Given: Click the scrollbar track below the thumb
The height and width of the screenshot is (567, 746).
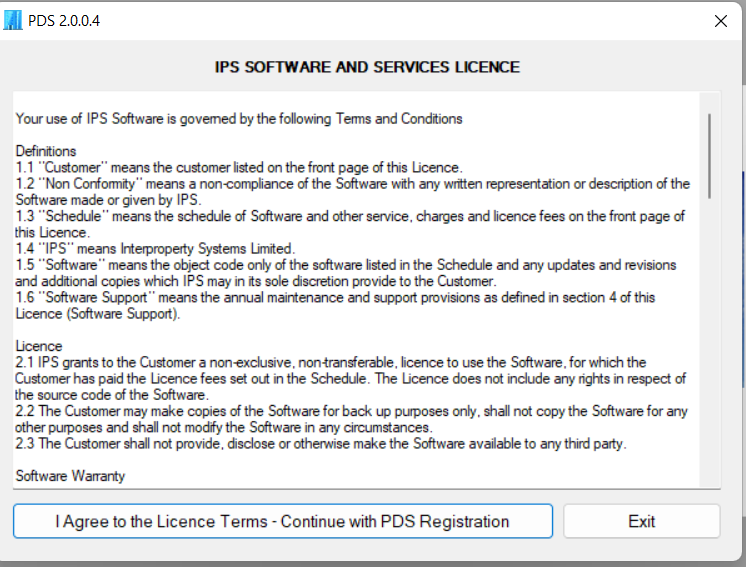Looking at the screenshot, I should click(x=710, y=350).
